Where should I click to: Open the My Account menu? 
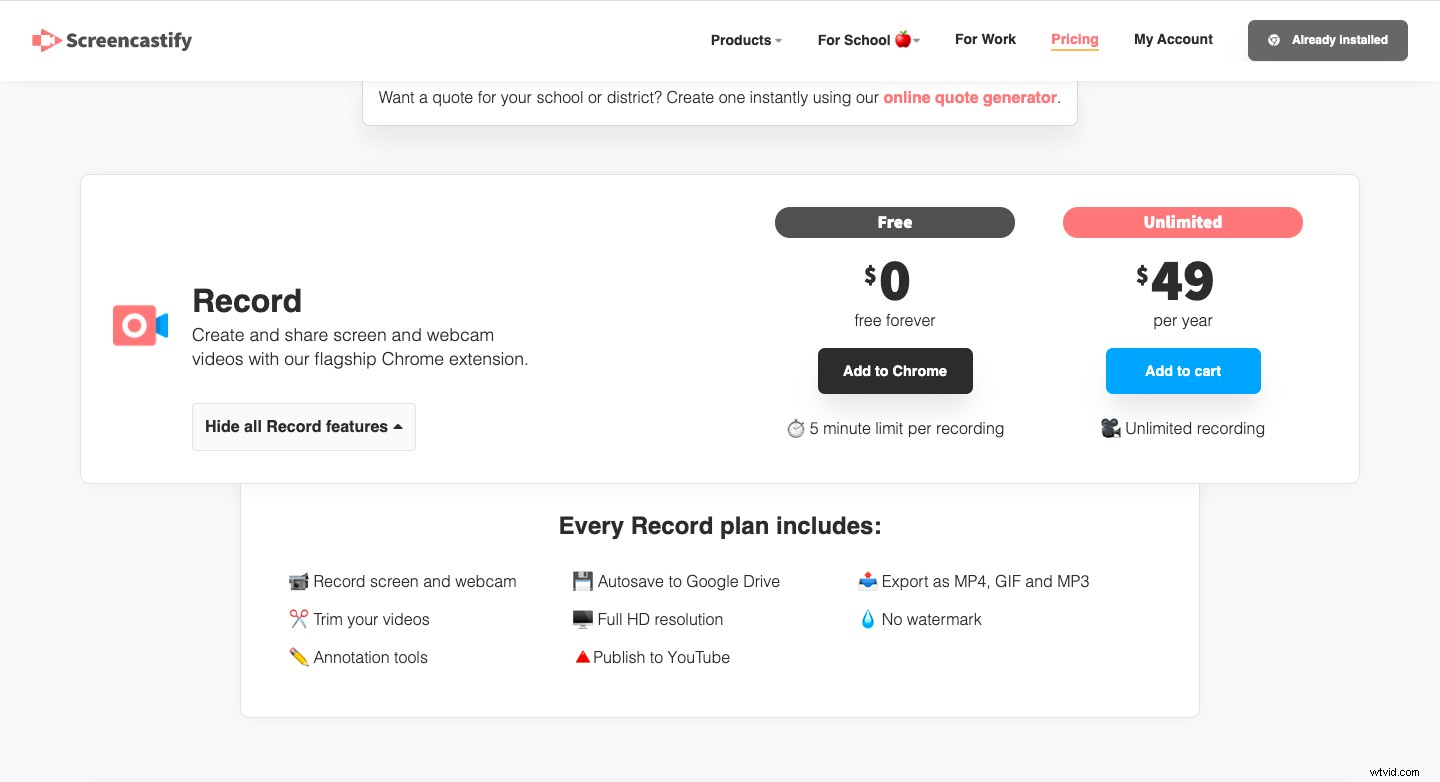point(1173,39)
